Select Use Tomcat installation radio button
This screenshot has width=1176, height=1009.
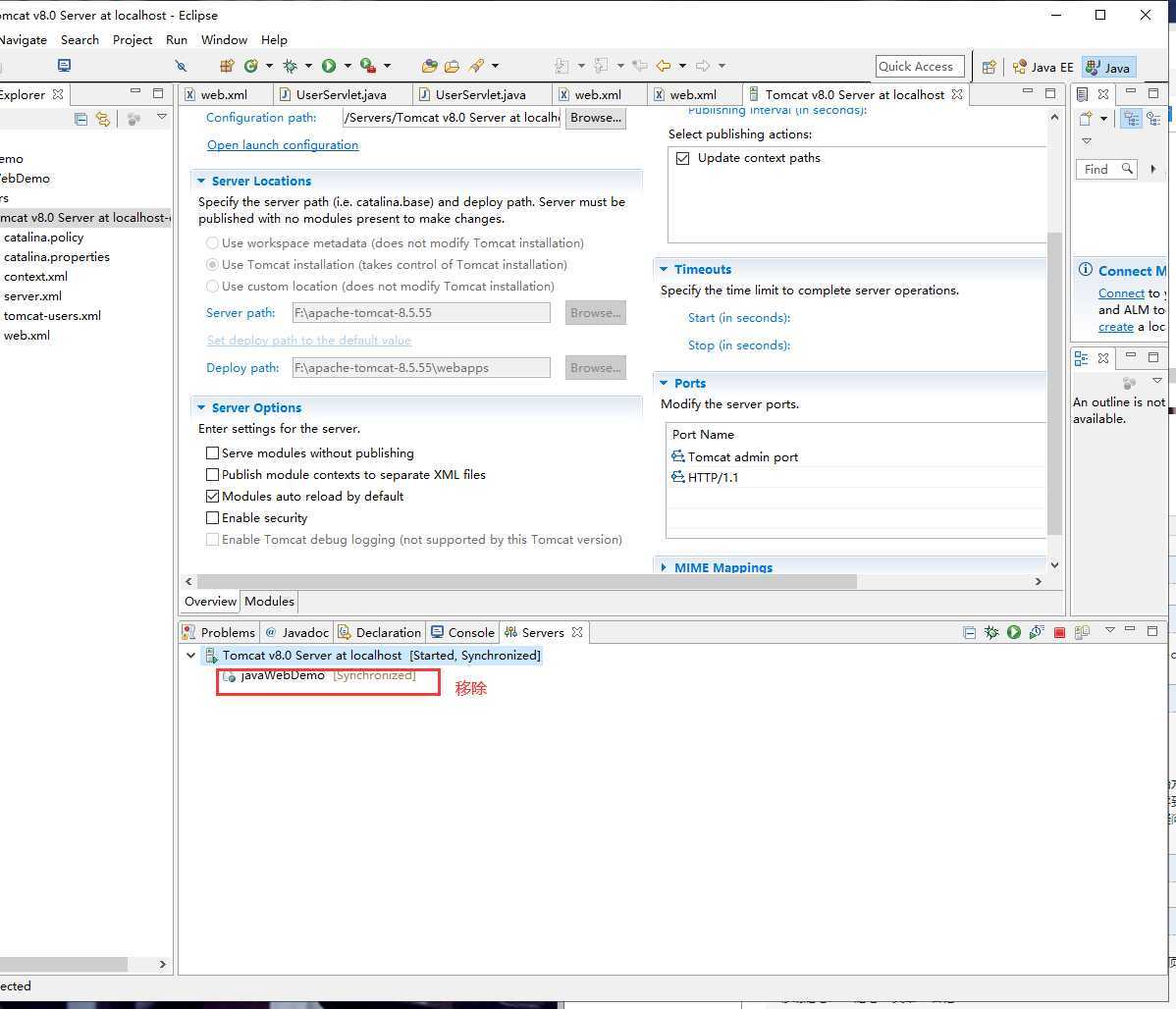212,265
